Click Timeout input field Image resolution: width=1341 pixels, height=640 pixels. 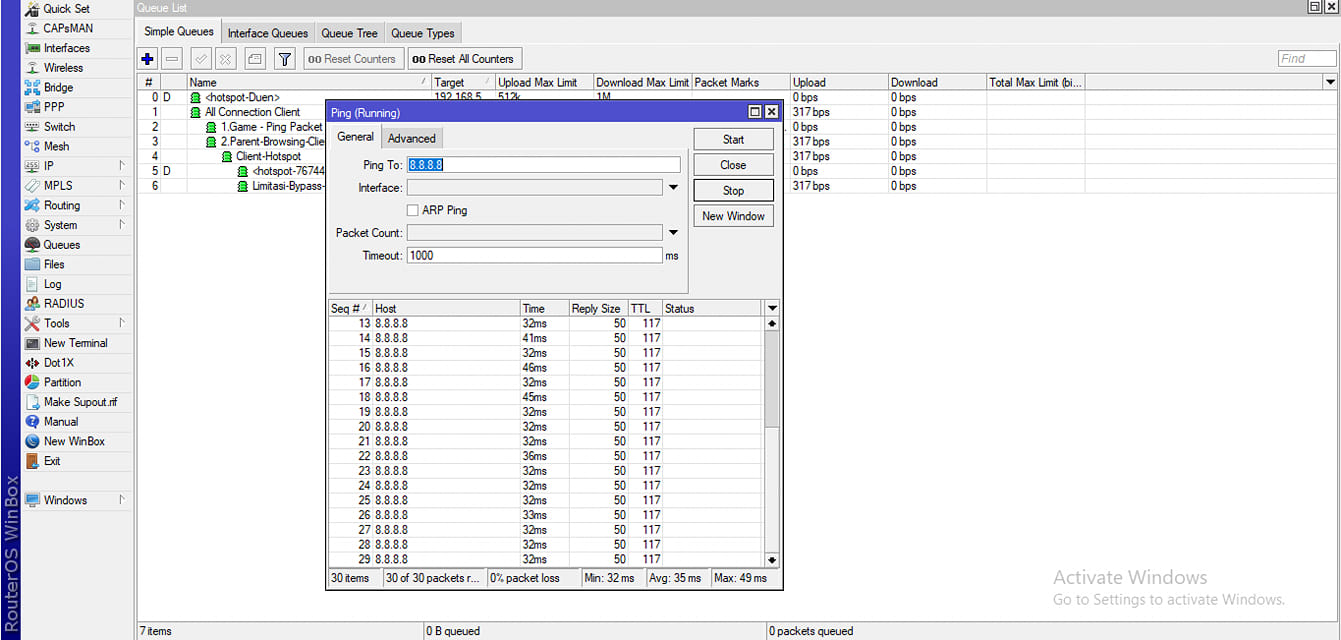pyautogui.click(x=534, y=255)
